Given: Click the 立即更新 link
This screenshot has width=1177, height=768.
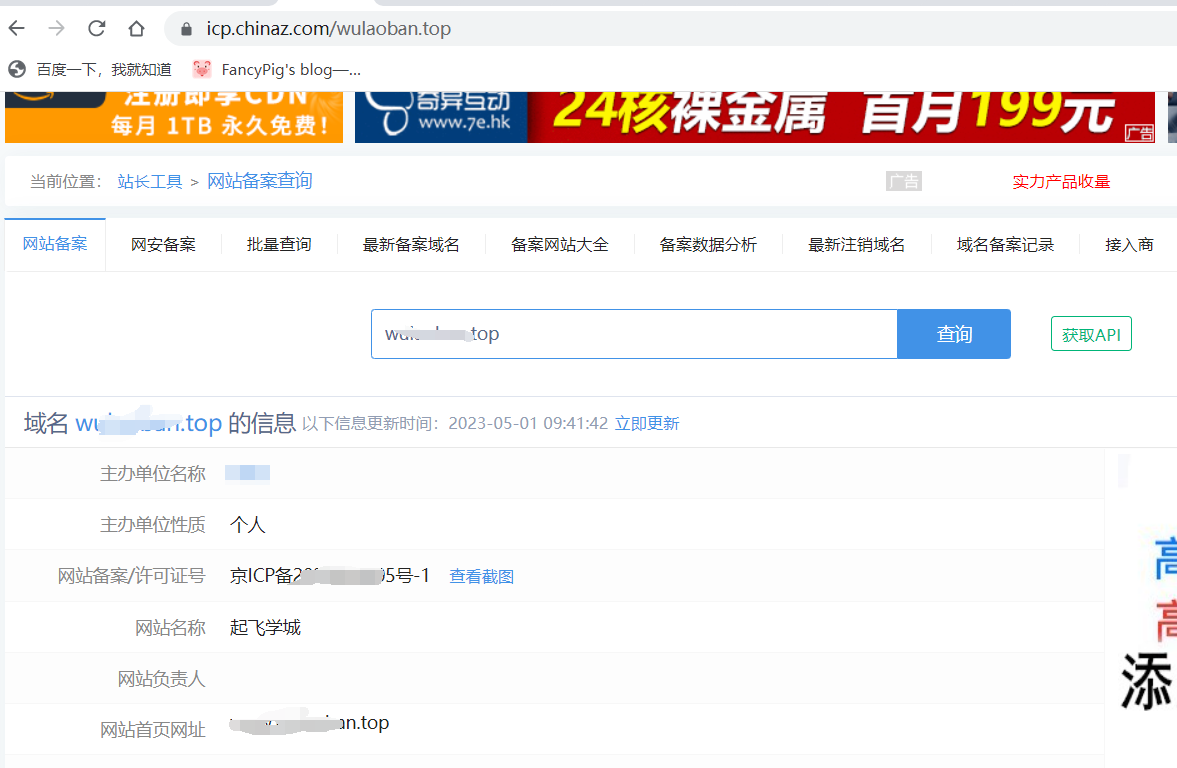Looking at the screenshot, I should pyautogui.click(x=647, y=424).
